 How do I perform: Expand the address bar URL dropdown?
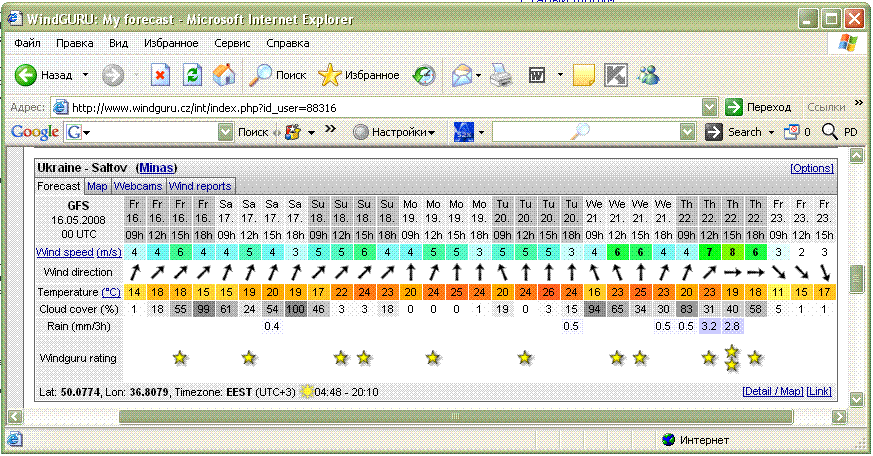click(709, 107)
